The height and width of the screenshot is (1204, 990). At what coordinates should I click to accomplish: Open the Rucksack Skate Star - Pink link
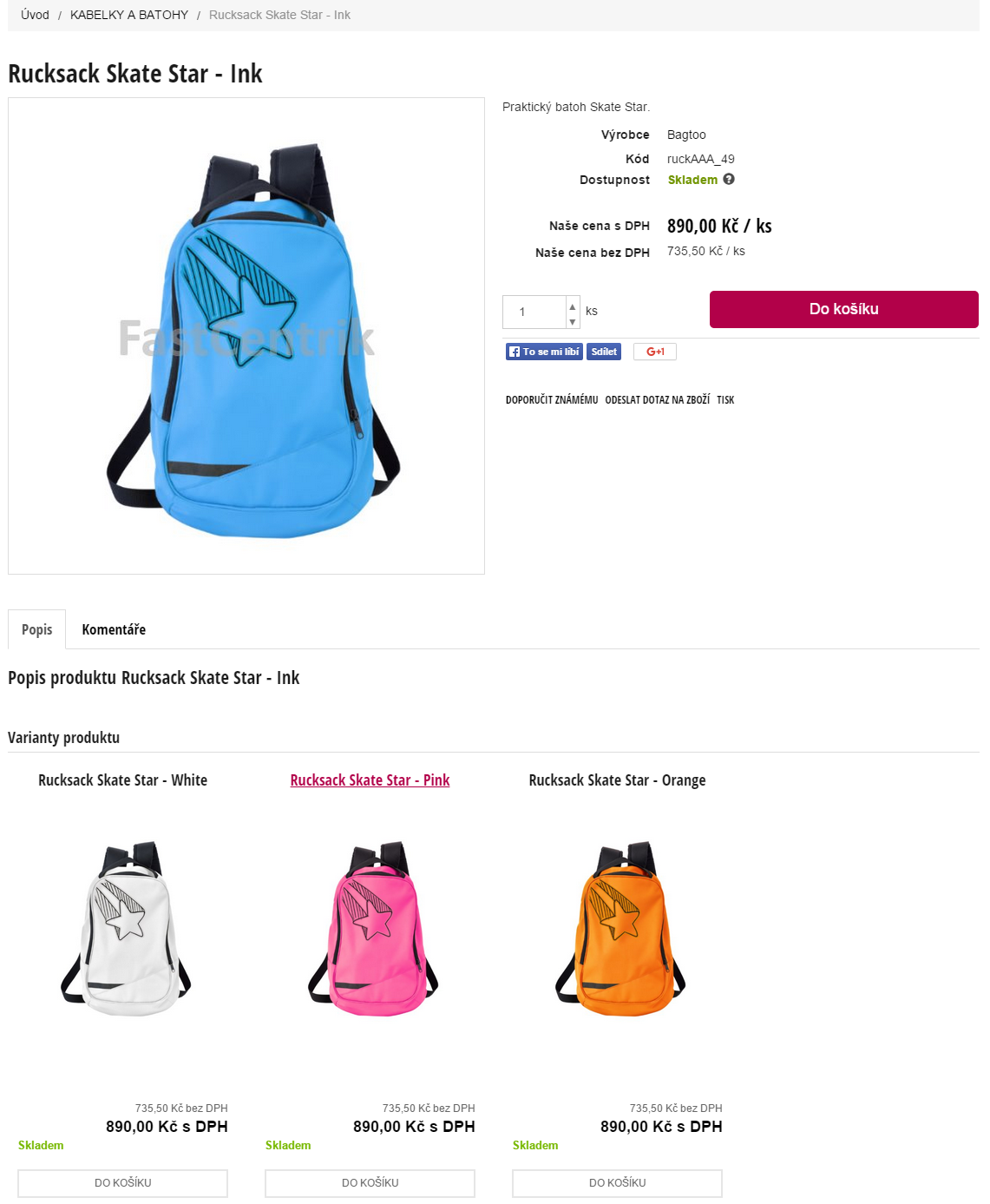(x=370, y=780)
